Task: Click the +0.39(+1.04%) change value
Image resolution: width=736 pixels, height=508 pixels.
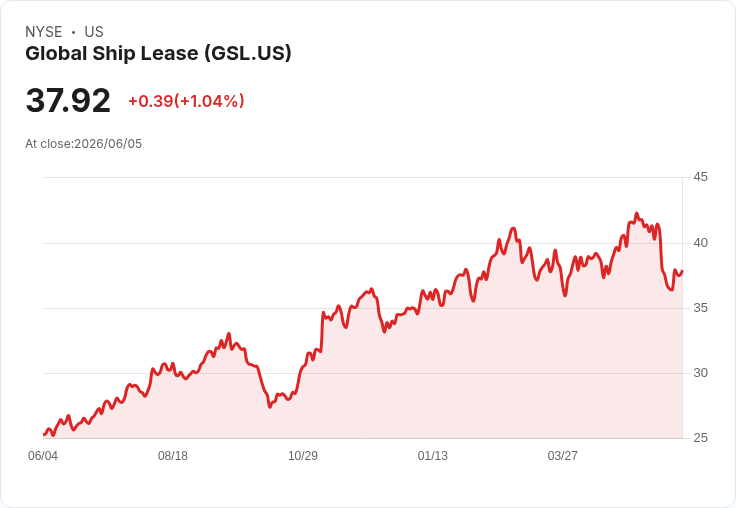Action: (x=186, y=101)
